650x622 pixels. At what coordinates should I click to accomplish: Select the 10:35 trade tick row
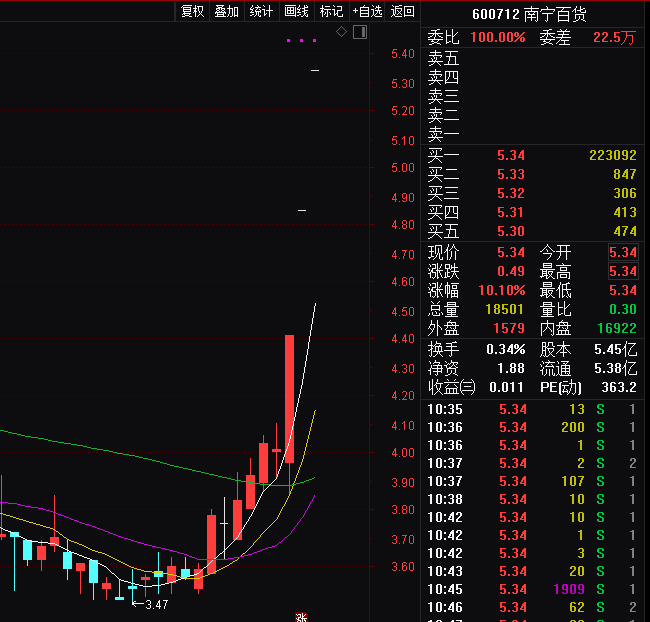coord(532,410)
